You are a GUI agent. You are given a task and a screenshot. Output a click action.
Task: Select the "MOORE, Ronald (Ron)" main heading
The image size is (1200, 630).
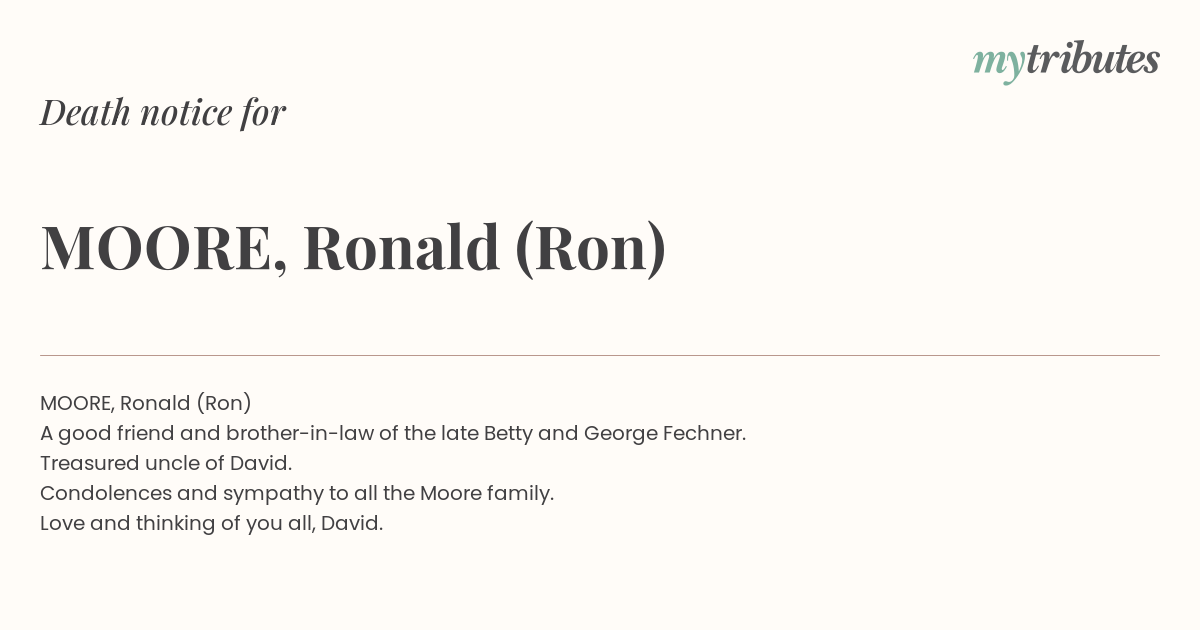(353, 248)
